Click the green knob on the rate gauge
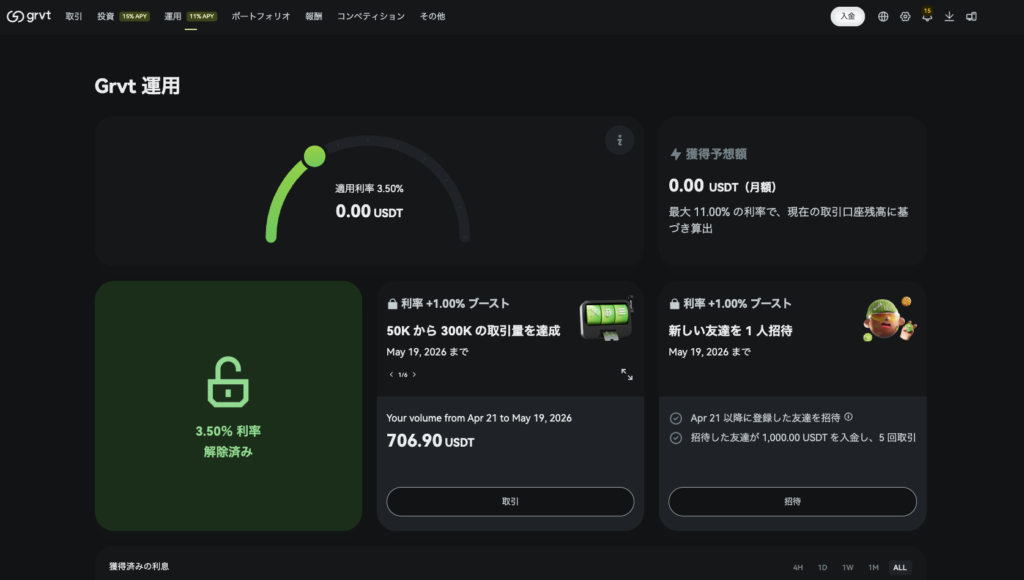 pyautogui.click(x=314, y=156)
